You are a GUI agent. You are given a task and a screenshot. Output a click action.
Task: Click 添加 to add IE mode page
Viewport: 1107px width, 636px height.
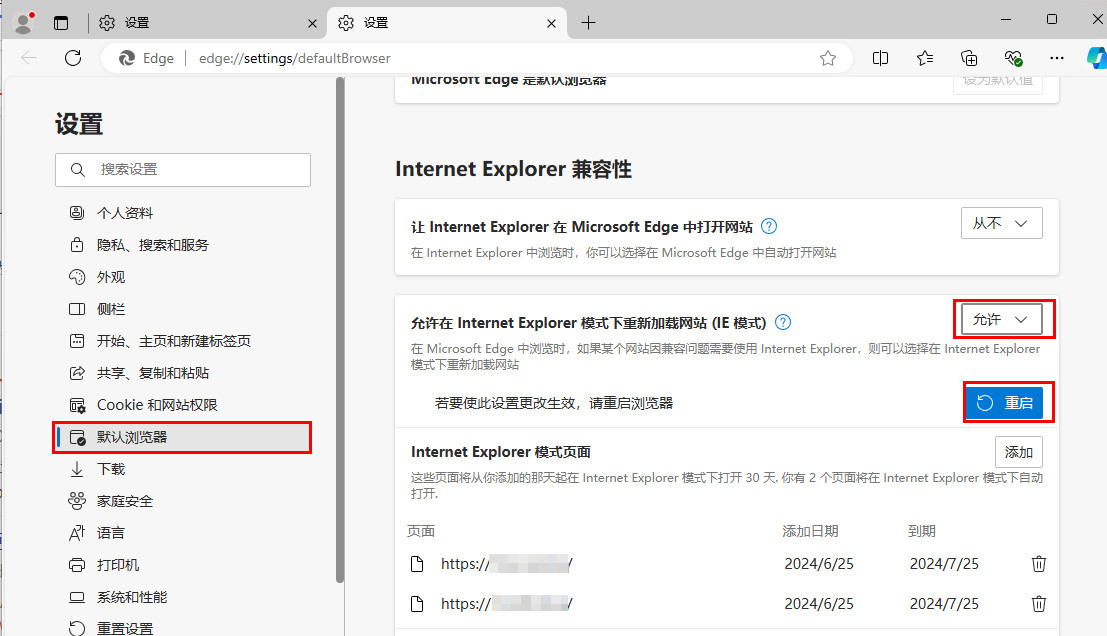click(x=1019, y=452)
